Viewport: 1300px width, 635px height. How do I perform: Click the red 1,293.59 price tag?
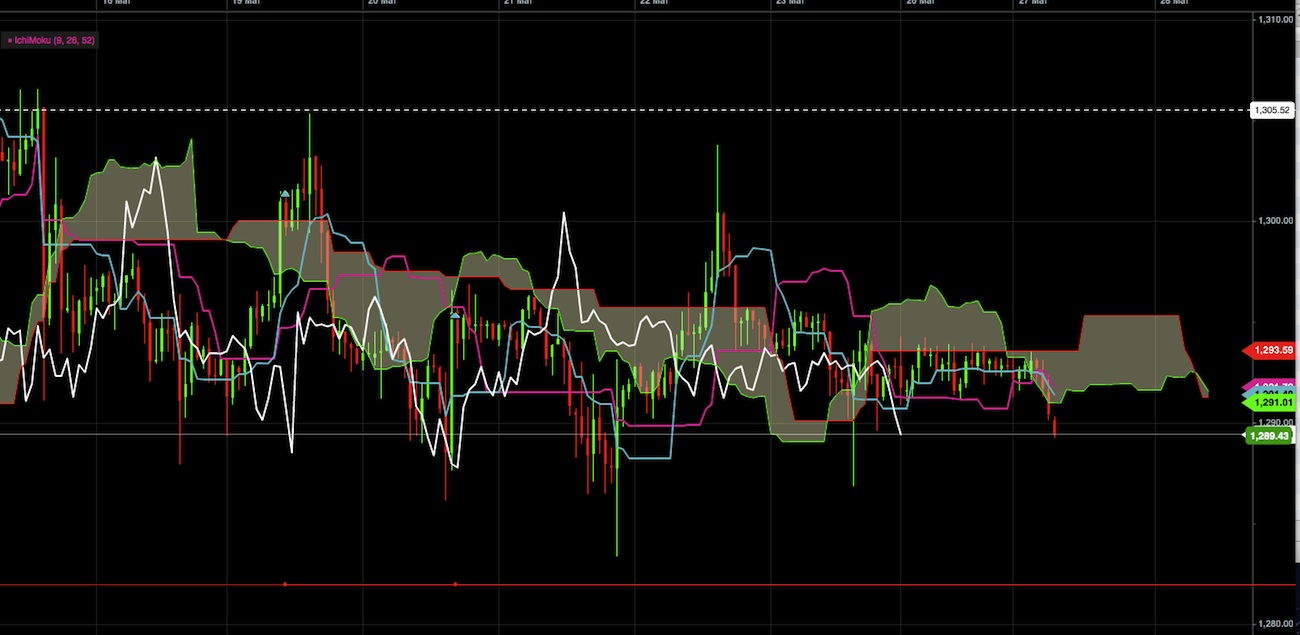[x=1270, y=350]
